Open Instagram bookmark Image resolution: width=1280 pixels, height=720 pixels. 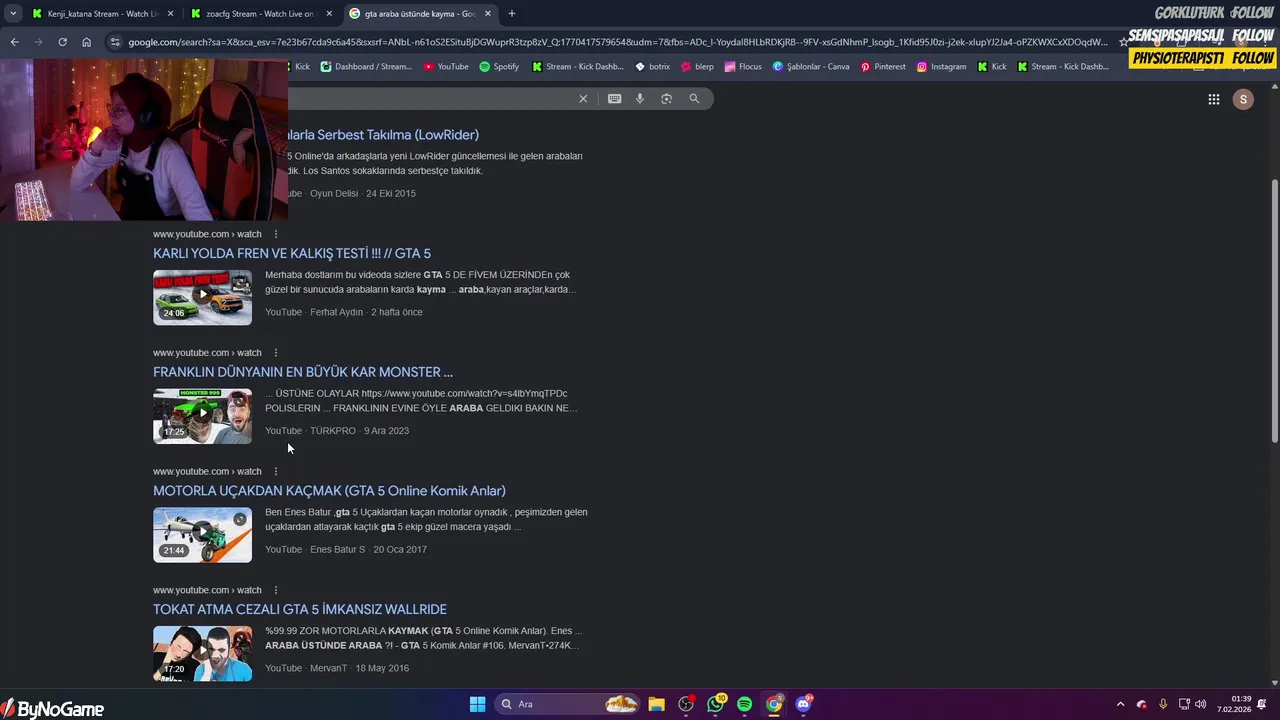coord(942,66)
